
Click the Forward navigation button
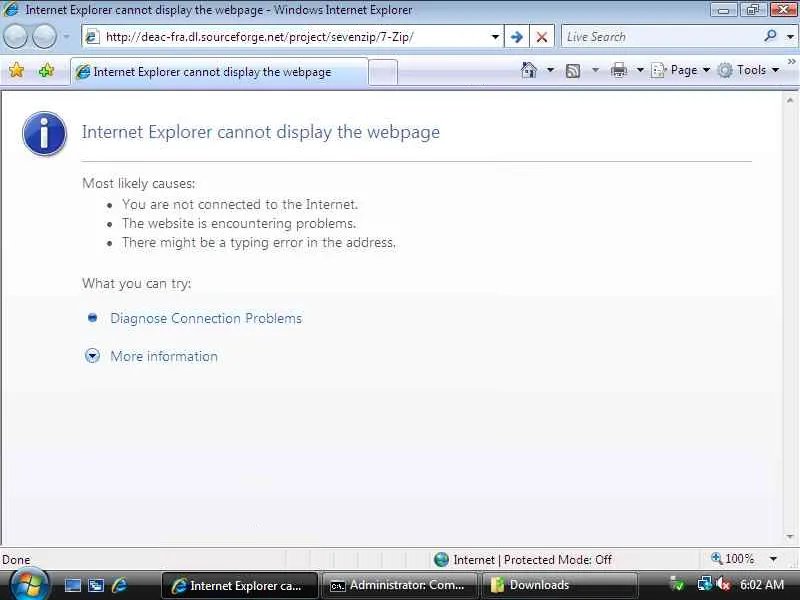[x=44, y=37]
